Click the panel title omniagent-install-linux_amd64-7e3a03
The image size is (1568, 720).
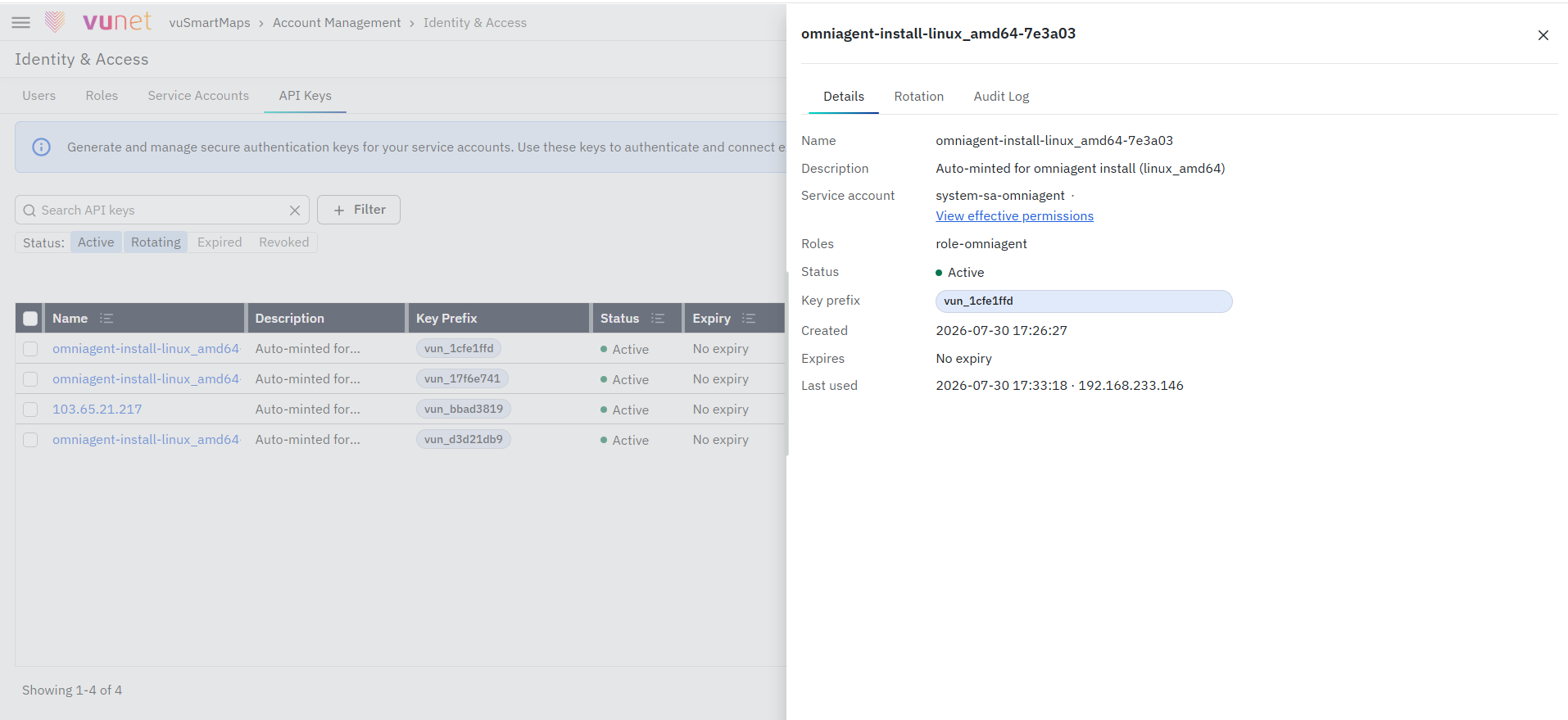[x=939, y=34]
